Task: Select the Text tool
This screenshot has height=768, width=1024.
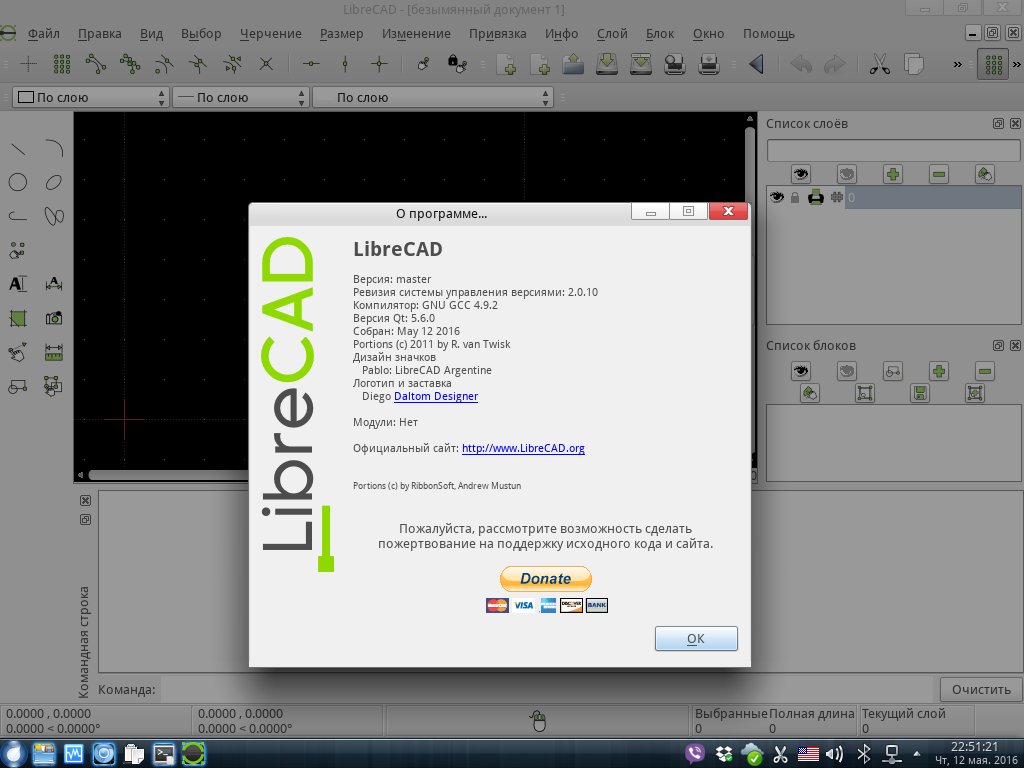Action: [x=18, y=284]
